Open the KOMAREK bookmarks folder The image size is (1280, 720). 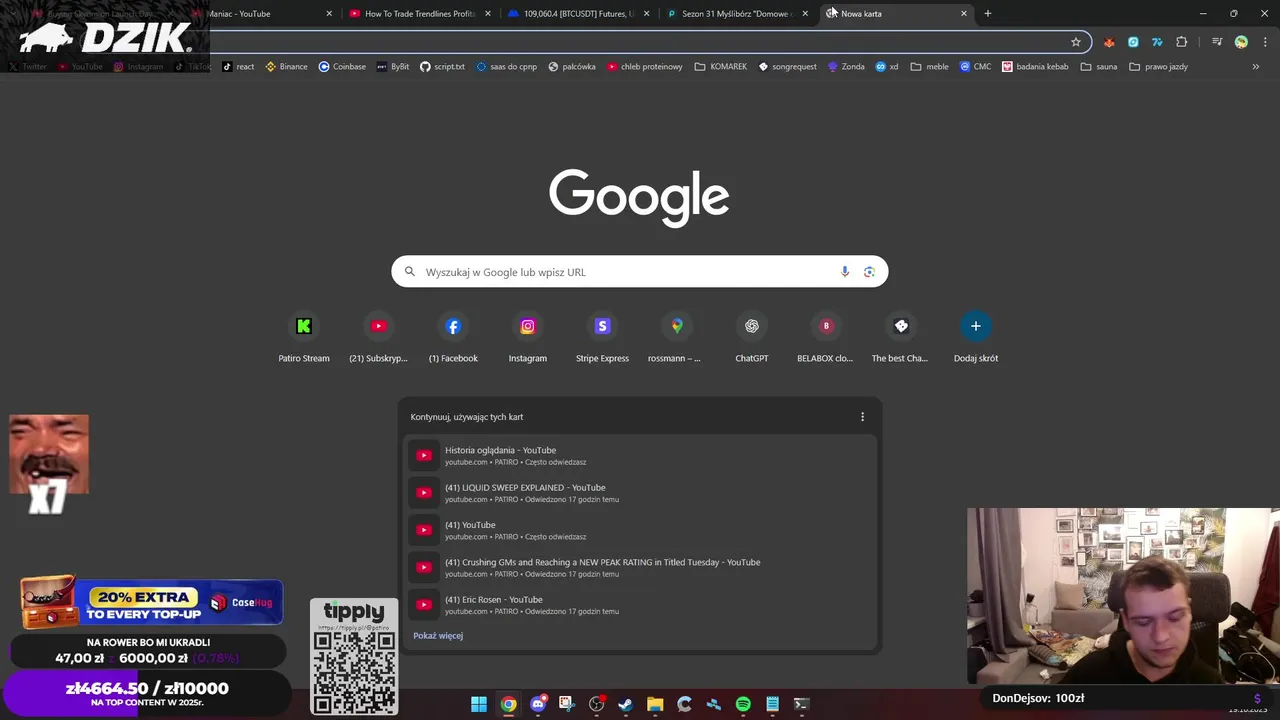pyautogui.click(x=721, y=67)
